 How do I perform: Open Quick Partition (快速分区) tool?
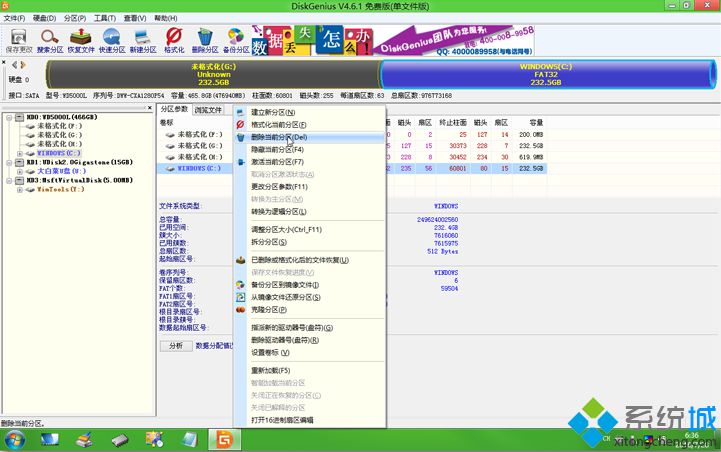tap(112, 40)
